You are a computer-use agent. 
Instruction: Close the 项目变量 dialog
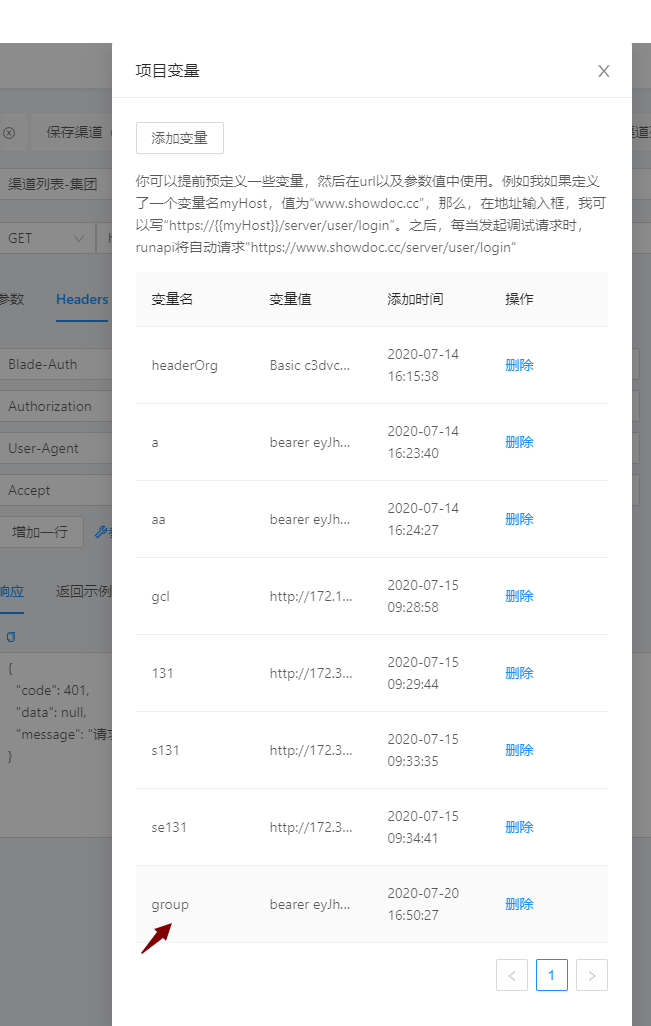click(603, 71)
